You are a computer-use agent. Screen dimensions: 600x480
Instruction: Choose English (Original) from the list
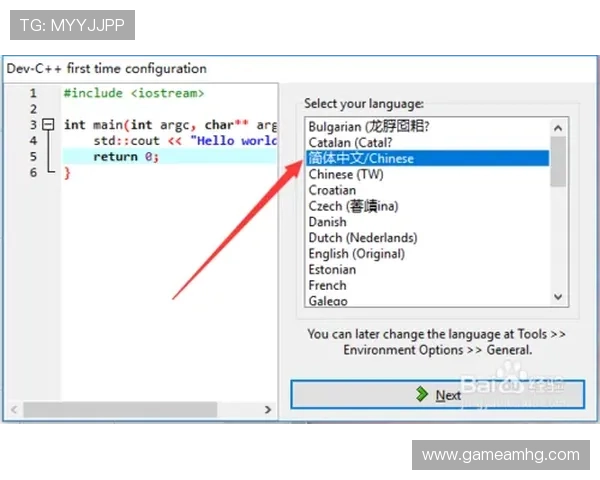click(357, 254)
